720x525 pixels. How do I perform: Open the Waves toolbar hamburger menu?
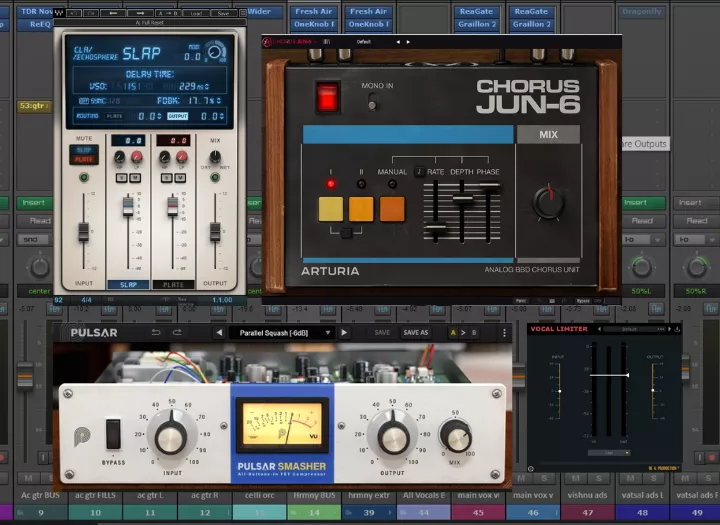click(243, 13)
